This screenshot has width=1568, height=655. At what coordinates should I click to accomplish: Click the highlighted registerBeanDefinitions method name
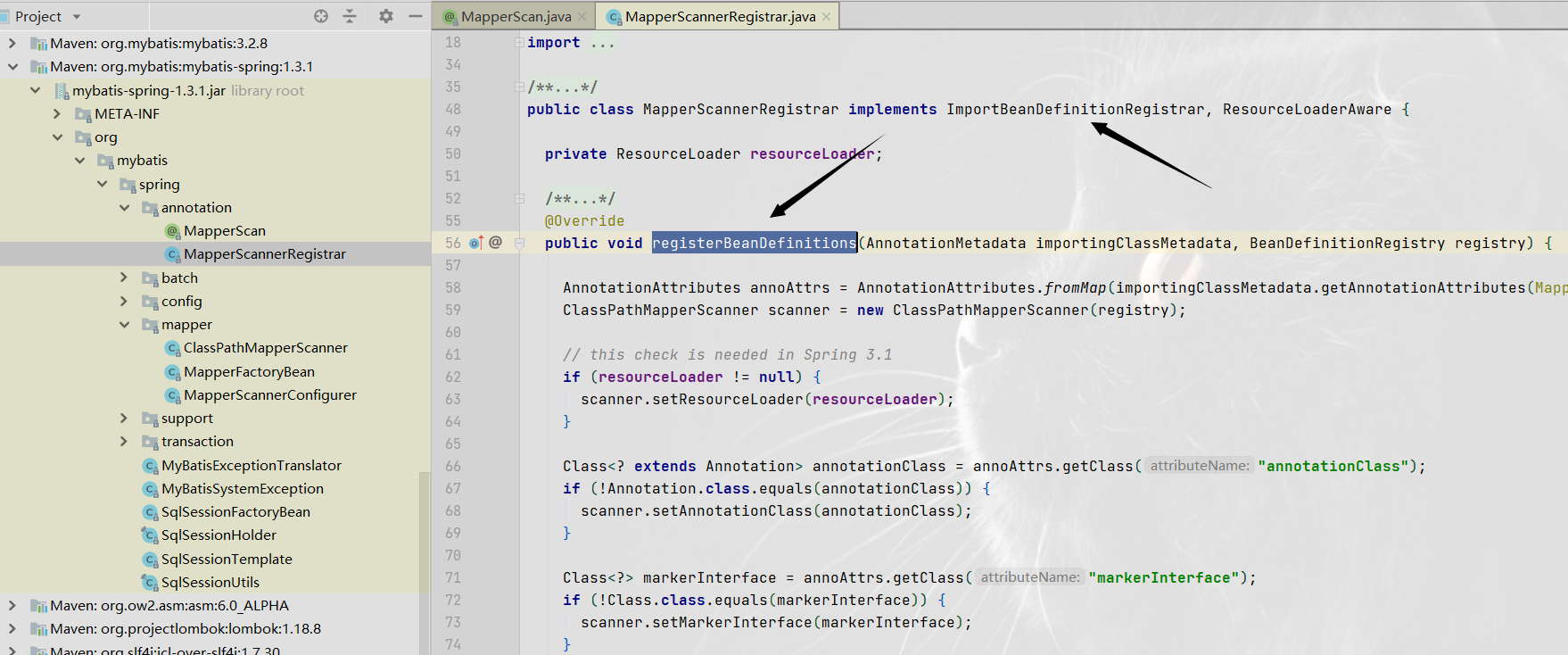coord(755,243)
